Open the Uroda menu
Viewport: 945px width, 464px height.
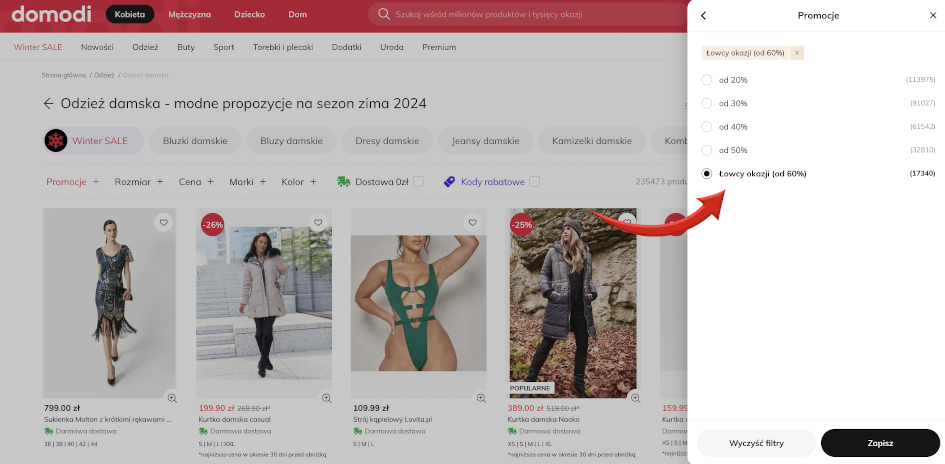(x=392, y=47)
